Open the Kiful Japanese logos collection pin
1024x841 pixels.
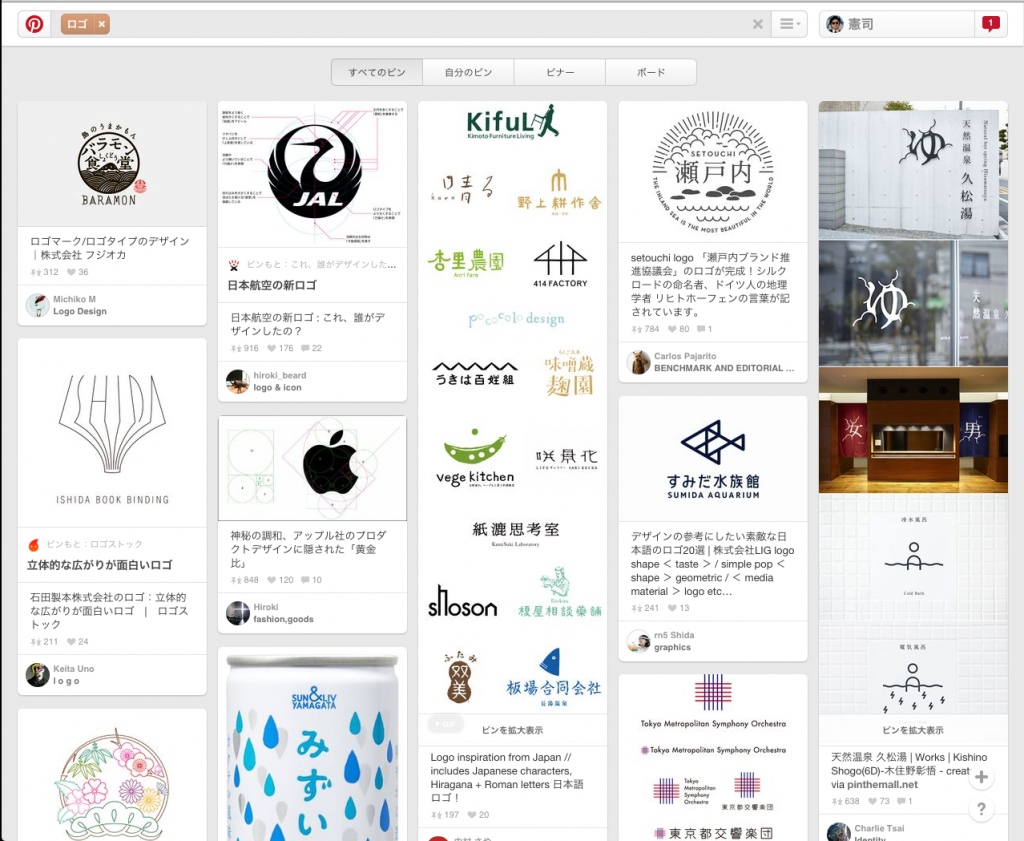(512, 407)
